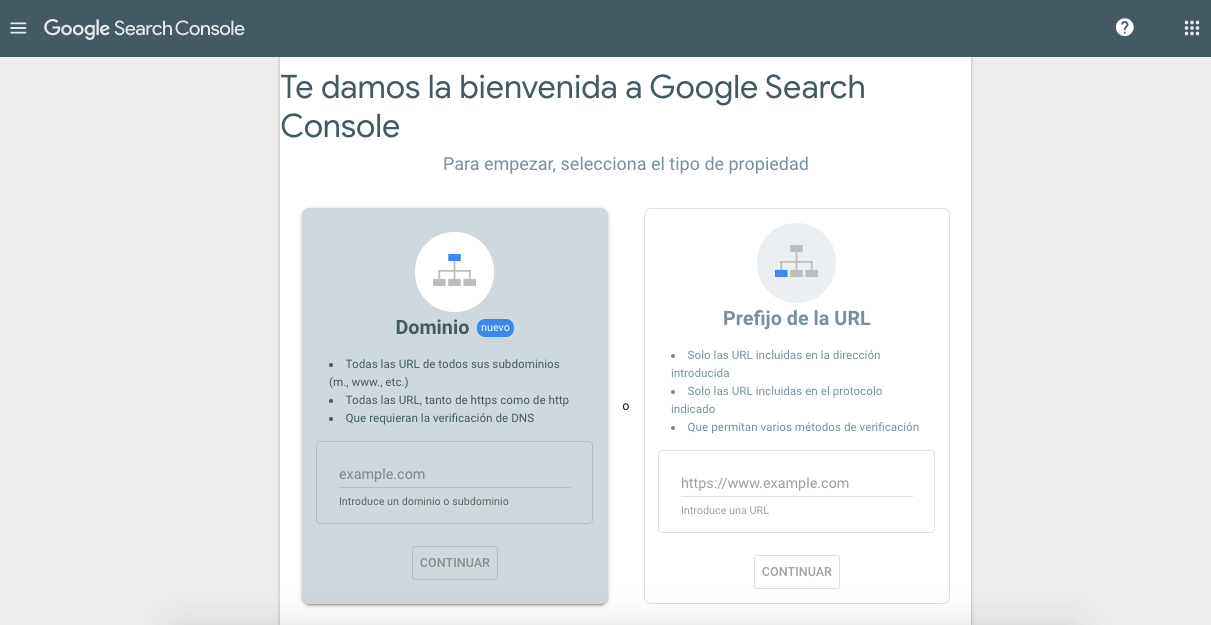Open the navigation hamburger menu
The height and width of the screenshot is (625, 1211).
click(x=18, y=27)
